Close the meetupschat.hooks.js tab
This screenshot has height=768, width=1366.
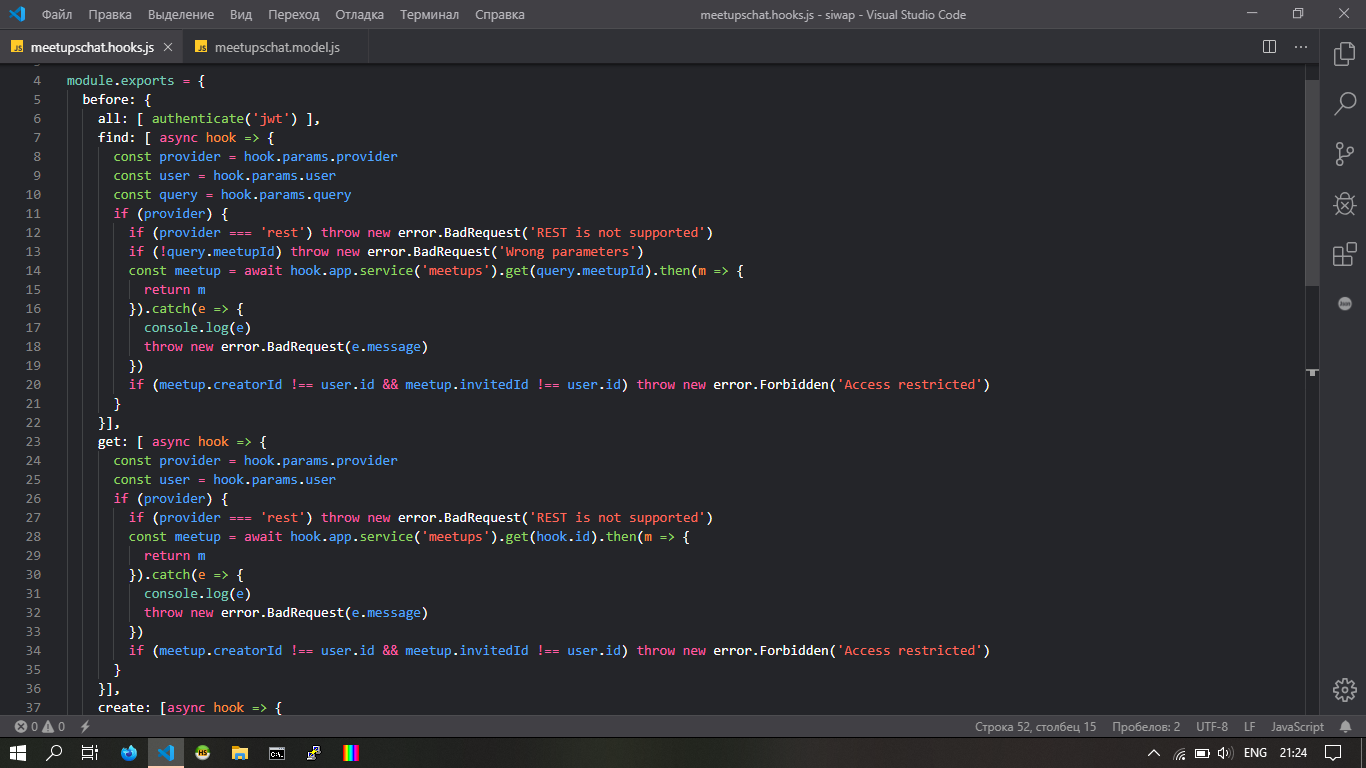click(167, 47)
